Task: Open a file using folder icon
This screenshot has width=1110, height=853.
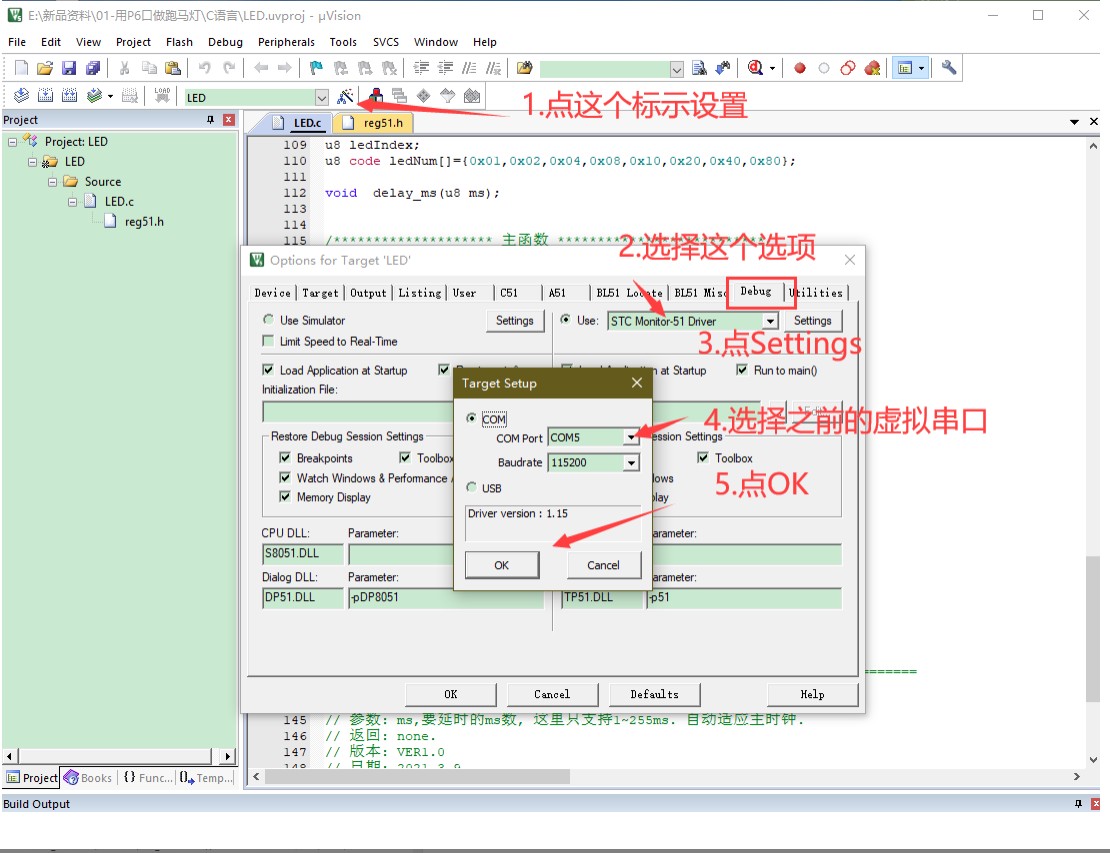Action: [45, 68]
